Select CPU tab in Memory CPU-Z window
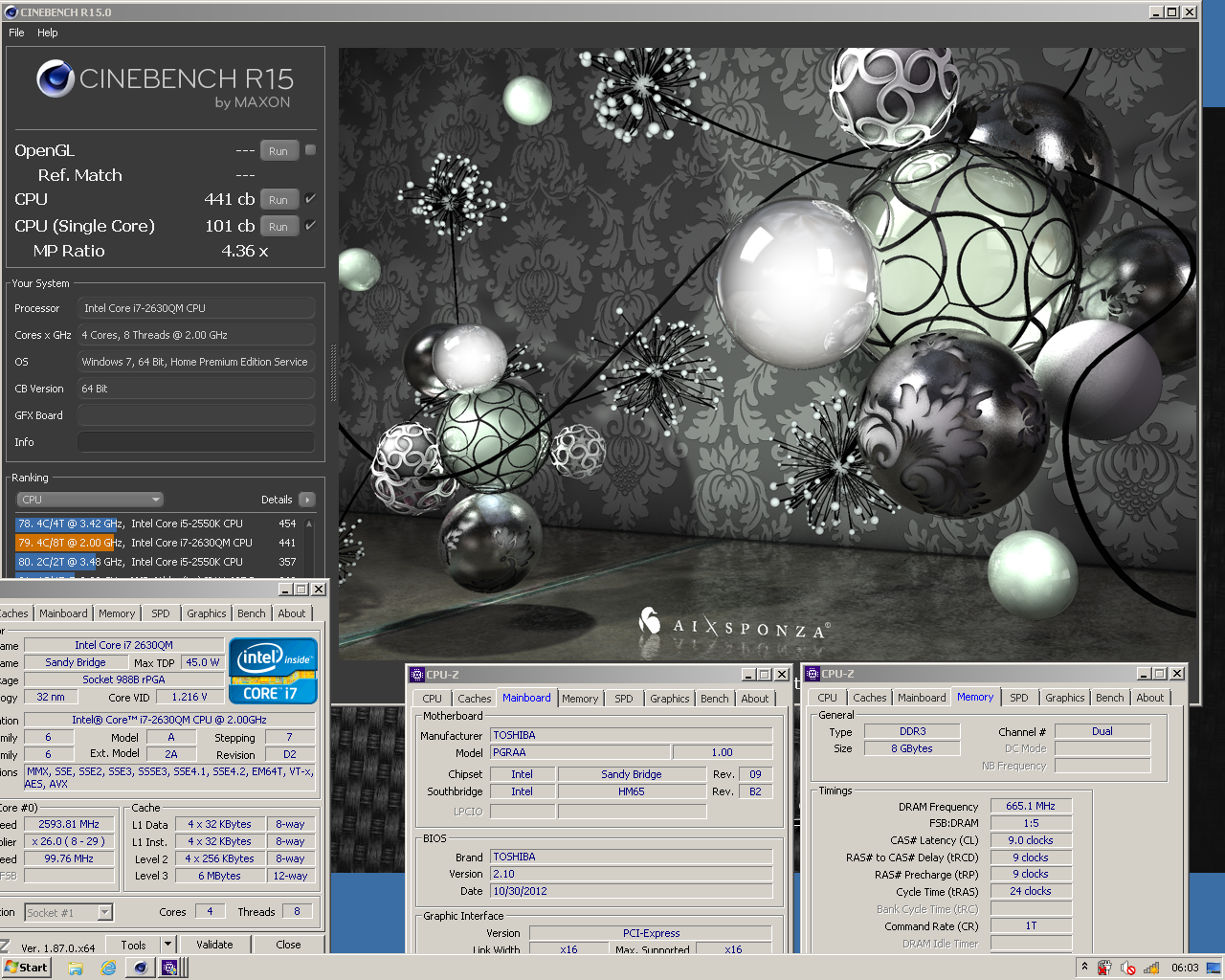This screenshot has width=1225, height=980. 828,698
